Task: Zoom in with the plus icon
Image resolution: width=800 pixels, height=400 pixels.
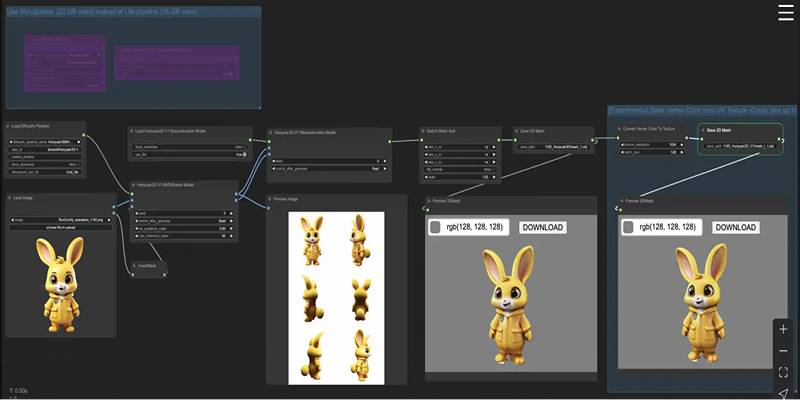Action: [783, 330]
